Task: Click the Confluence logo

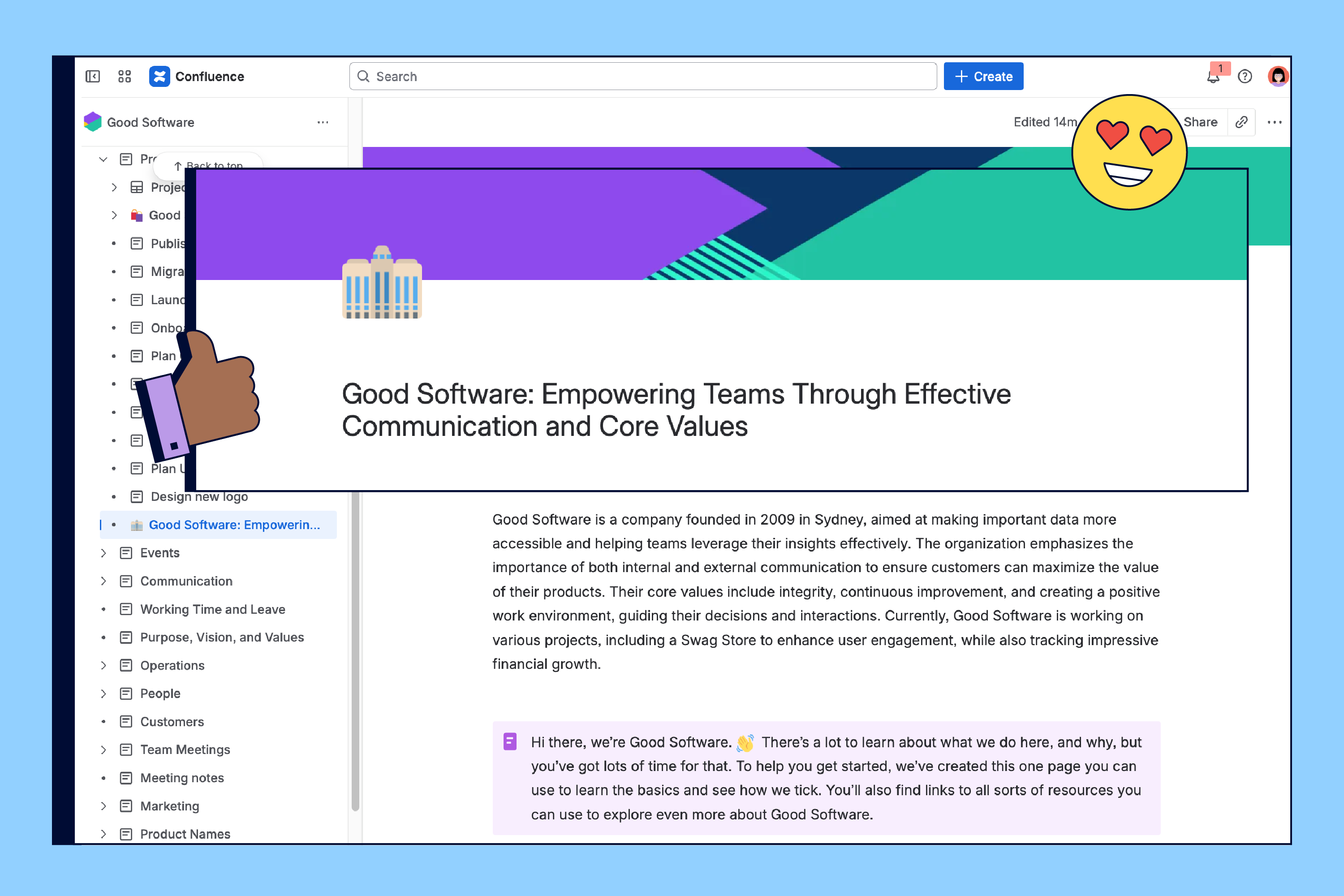Action: (x=159, y=77)
